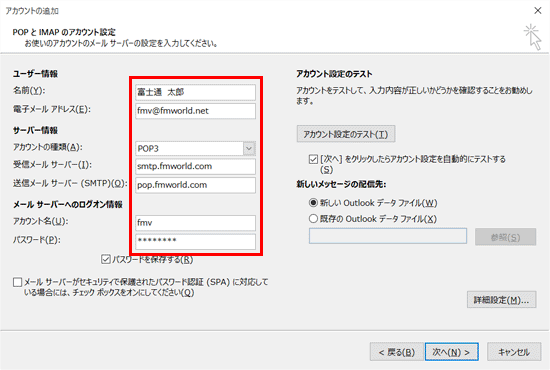
Task: Click the 送信メール サーバー (SMTP) field
Action: click(195, 185)
